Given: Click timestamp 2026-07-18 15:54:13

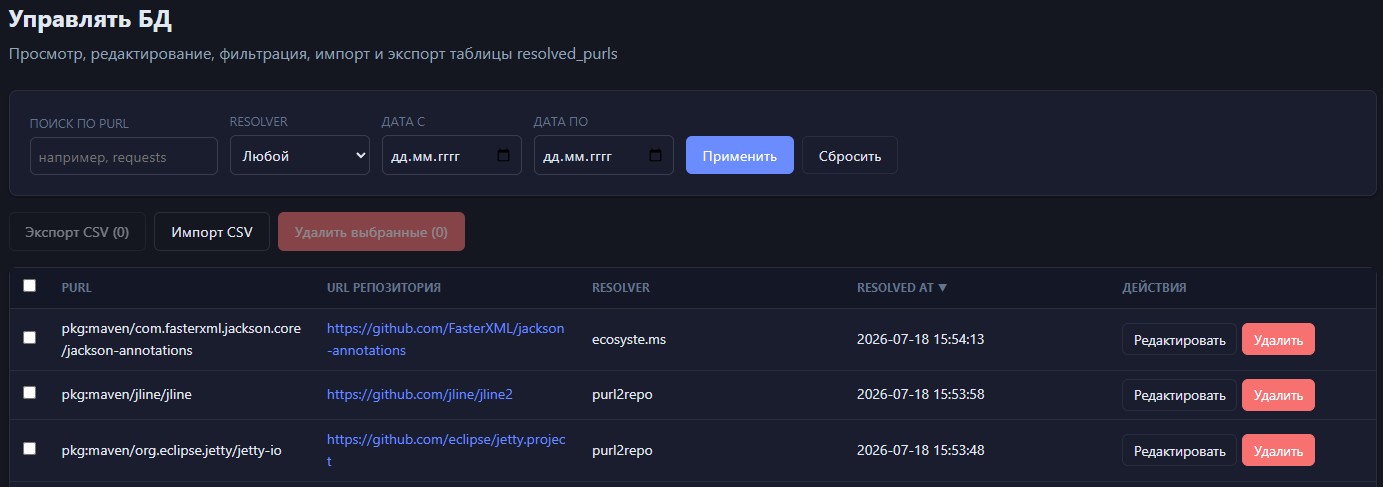Looking at the screenshot, I should (x=921, y=339).
